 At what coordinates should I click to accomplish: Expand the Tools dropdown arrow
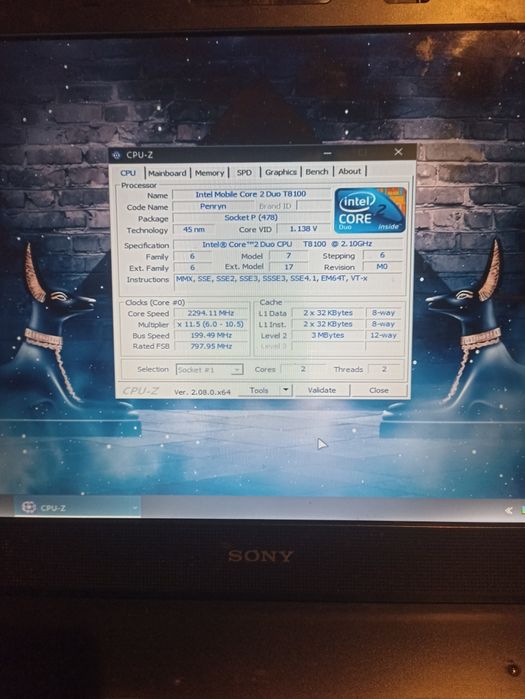(x=286, y=390)
